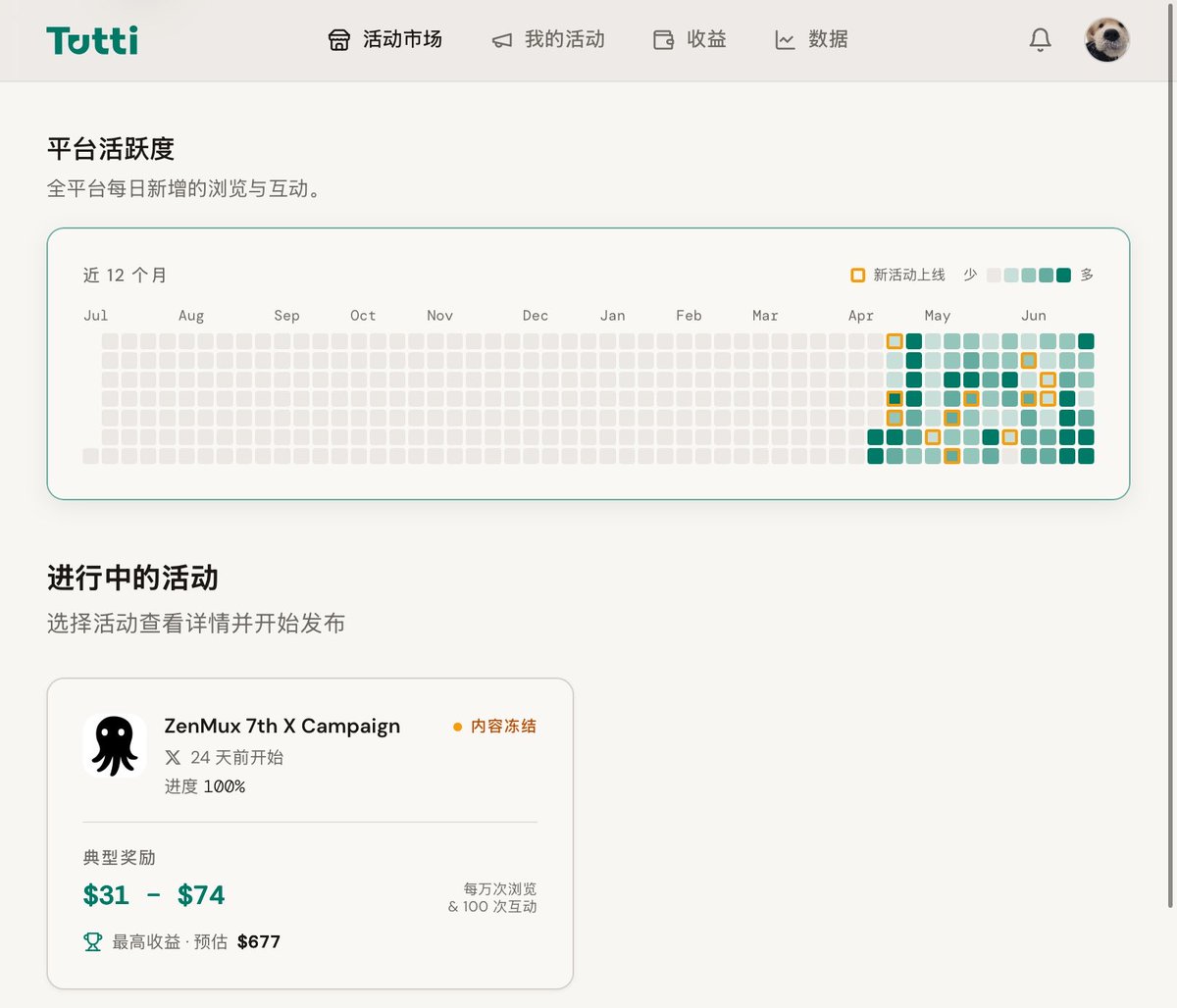Image resolution: width=1177 pixels, height=1008 pixels.
Task: Click the orange 新活动上线 legend square
Action: [858, 276]
